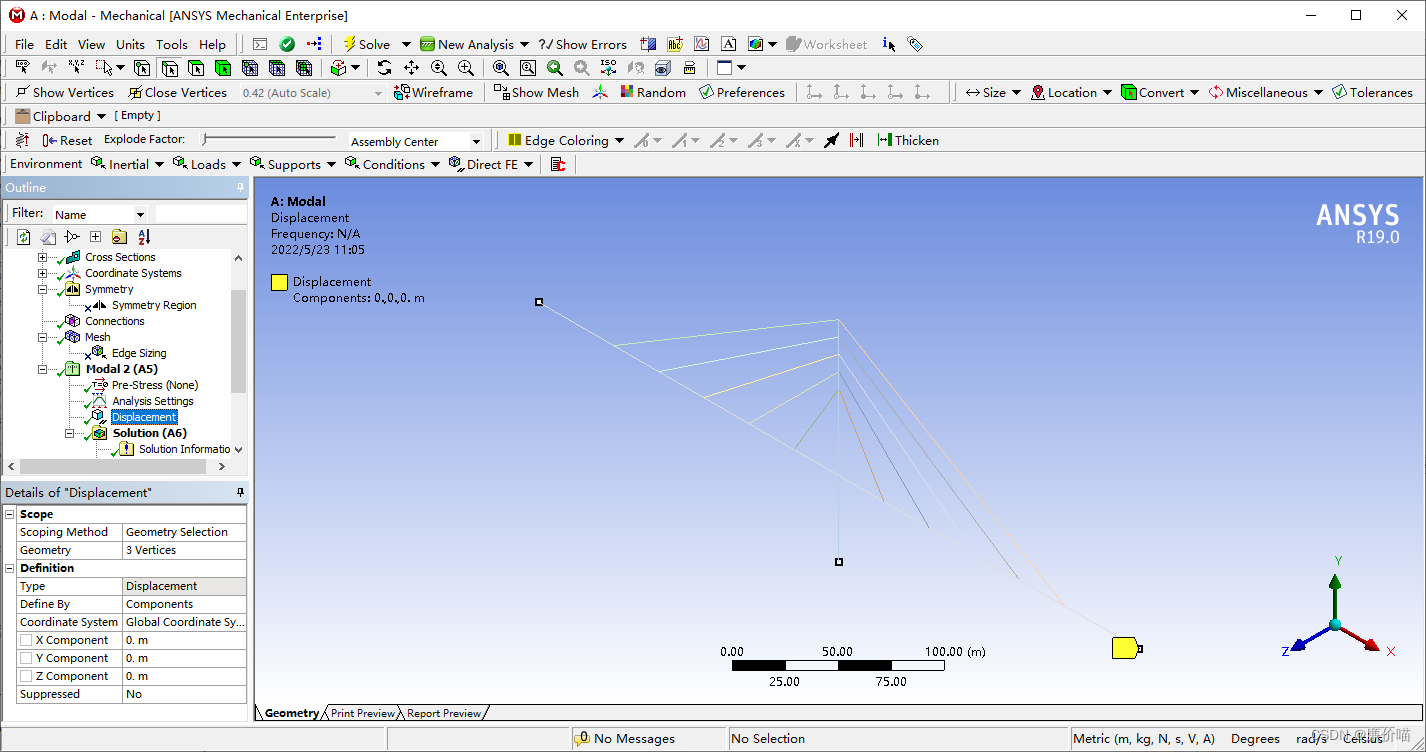
Task: Click the Zoom To Fit icon
Action: (x=500, y=68)
